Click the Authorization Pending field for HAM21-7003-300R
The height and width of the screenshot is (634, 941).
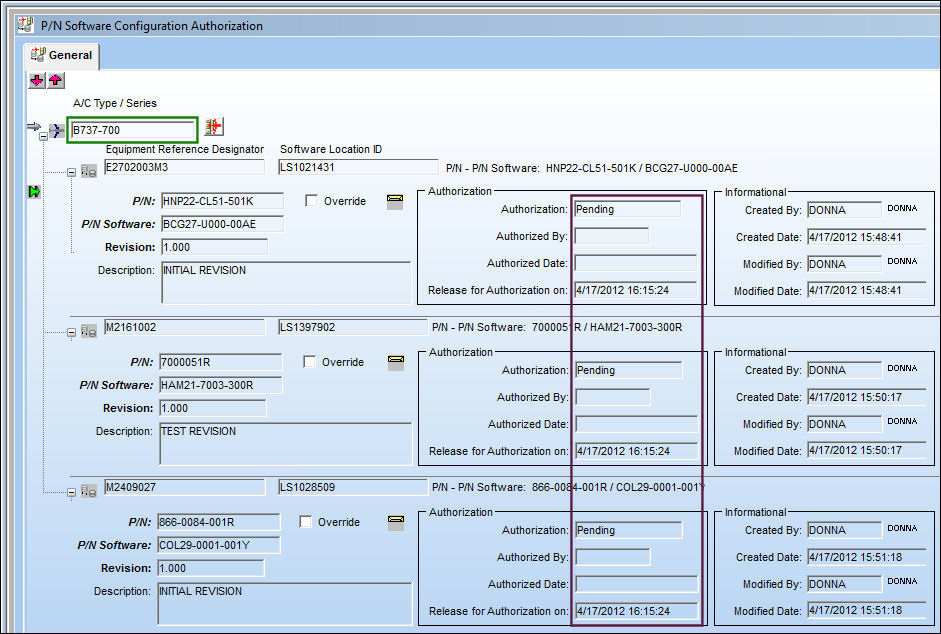[x=628, y=370]
